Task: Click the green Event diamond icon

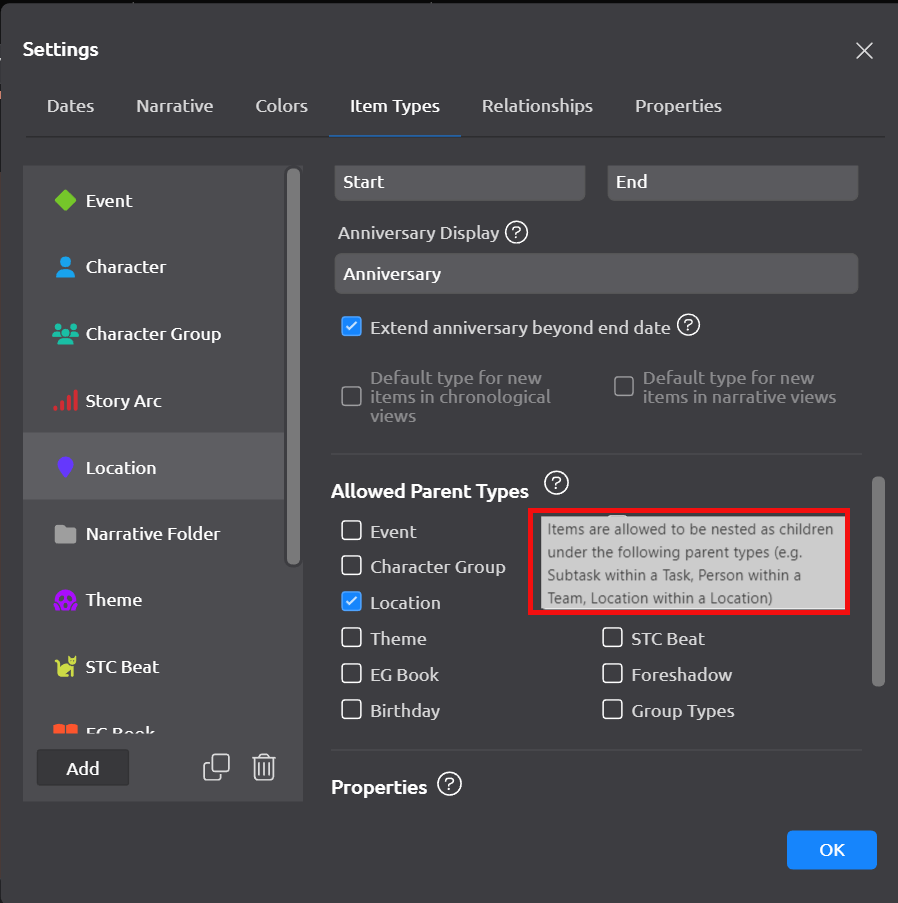Action: pos(65,201)
